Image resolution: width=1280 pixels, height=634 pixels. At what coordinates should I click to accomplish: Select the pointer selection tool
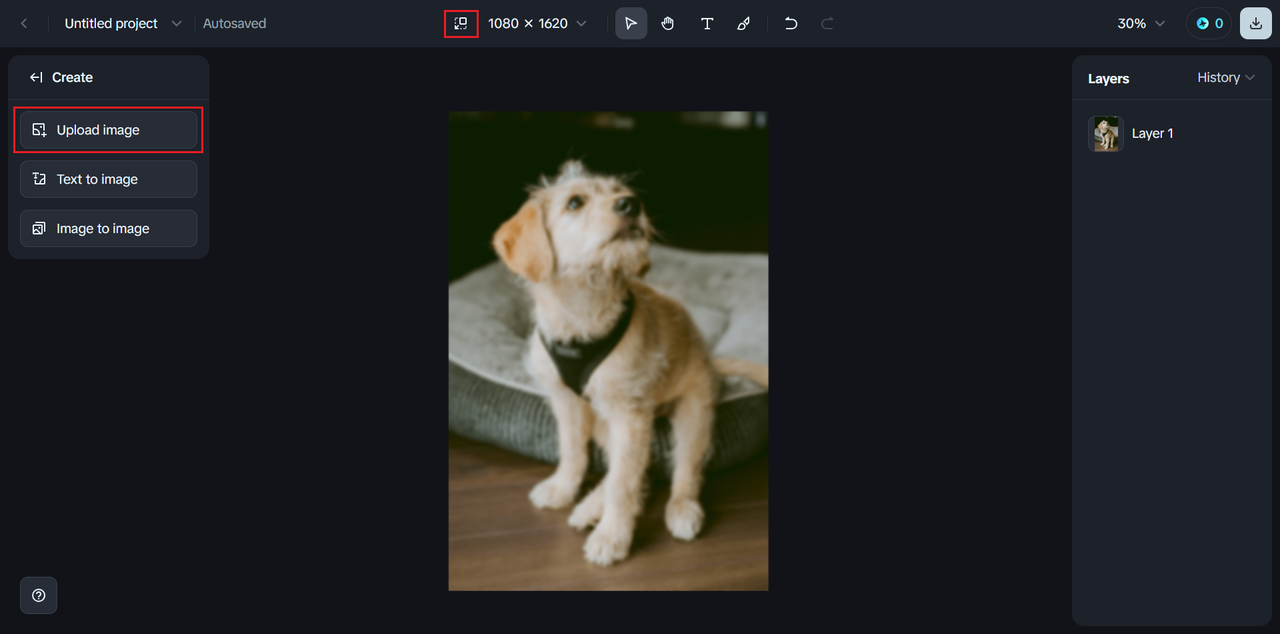point(631,23)
